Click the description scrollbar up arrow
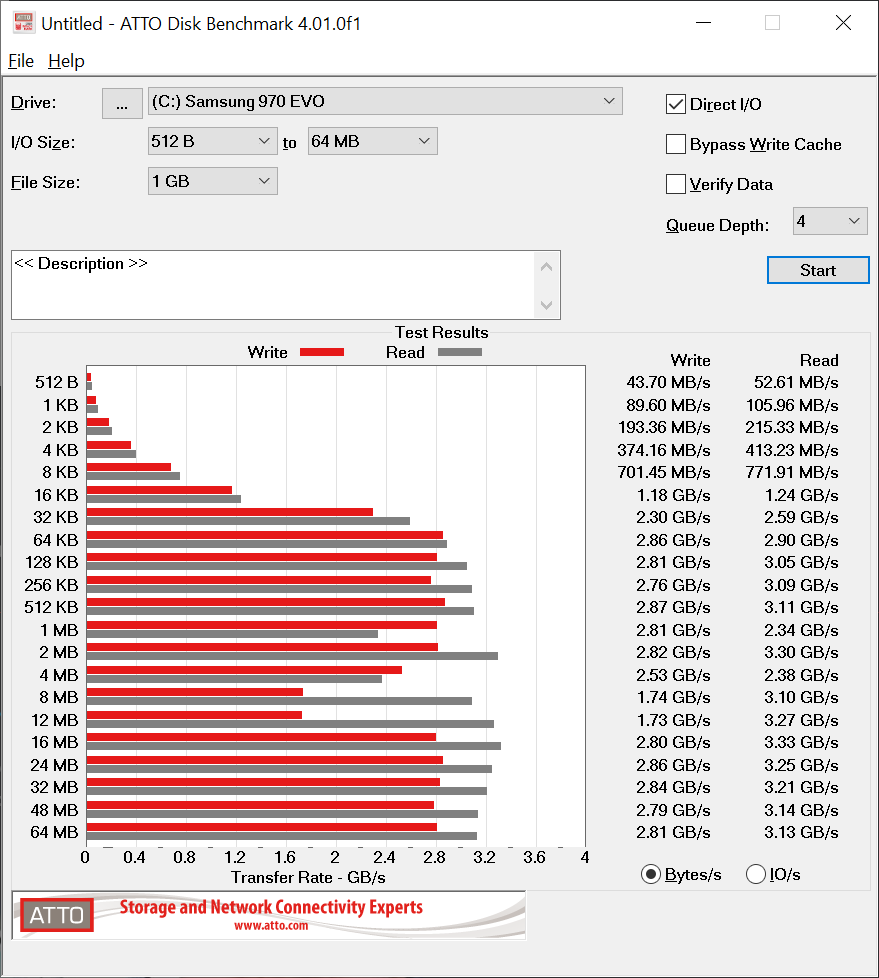 click(x=546, y=267)
